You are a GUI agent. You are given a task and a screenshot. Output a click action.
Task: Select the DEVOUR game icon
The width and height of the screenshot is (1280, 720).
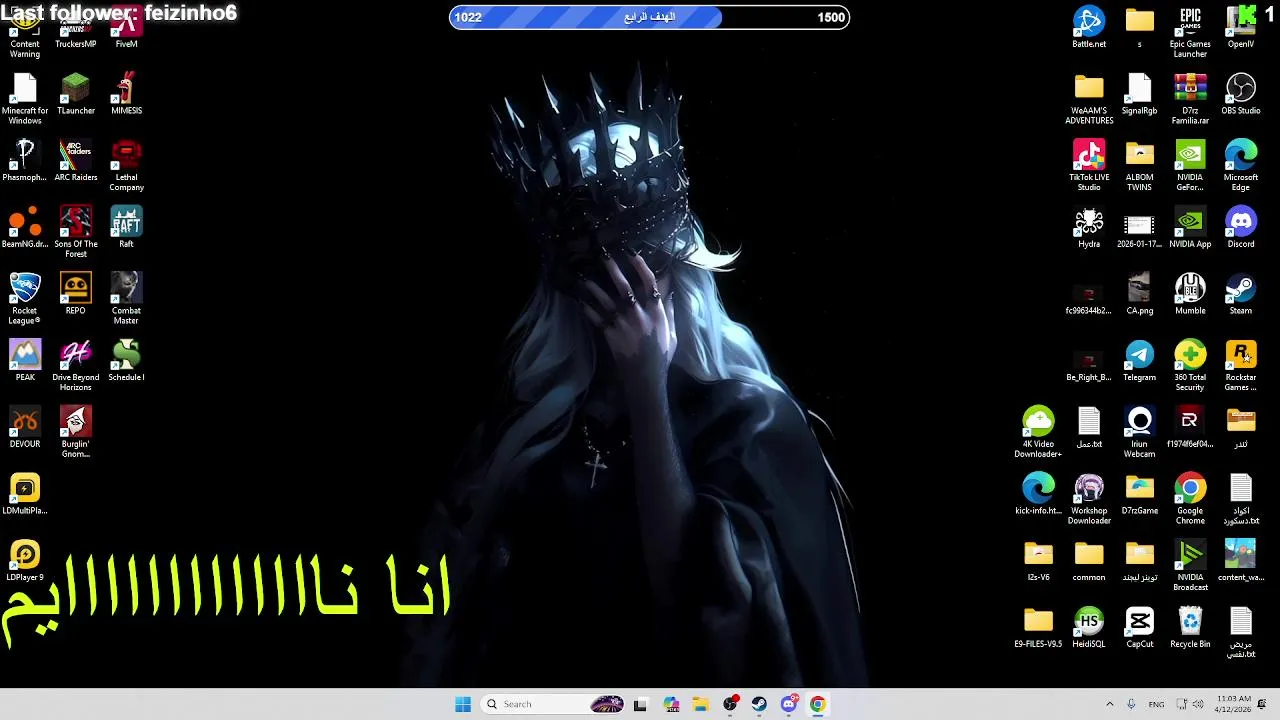pos(25,427)
